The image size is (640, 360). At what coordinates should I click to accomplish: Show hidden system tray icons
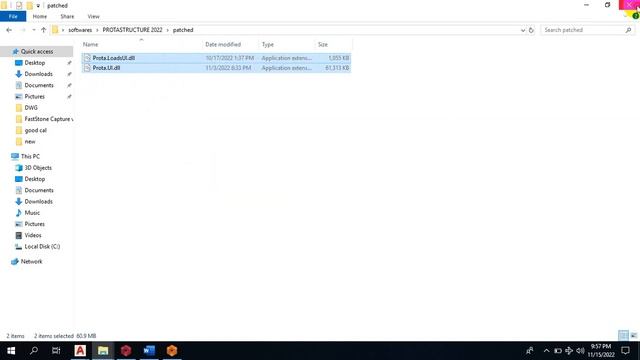pos(547,351)
